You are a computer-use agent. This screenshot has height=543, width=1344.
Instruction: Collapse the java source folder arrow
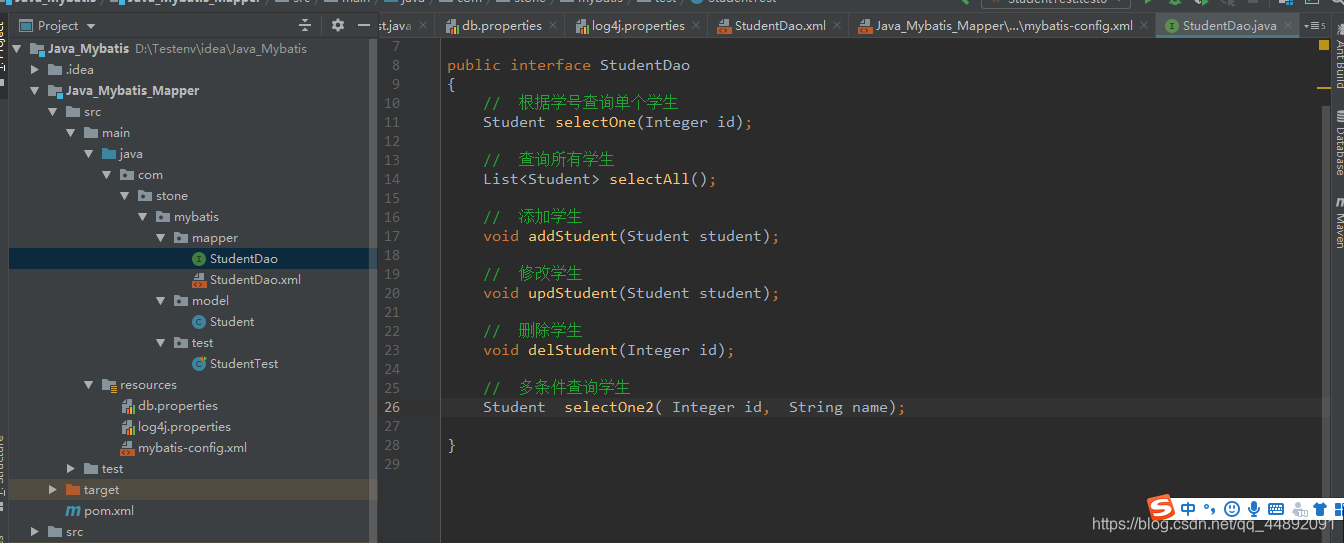(89, 153)
